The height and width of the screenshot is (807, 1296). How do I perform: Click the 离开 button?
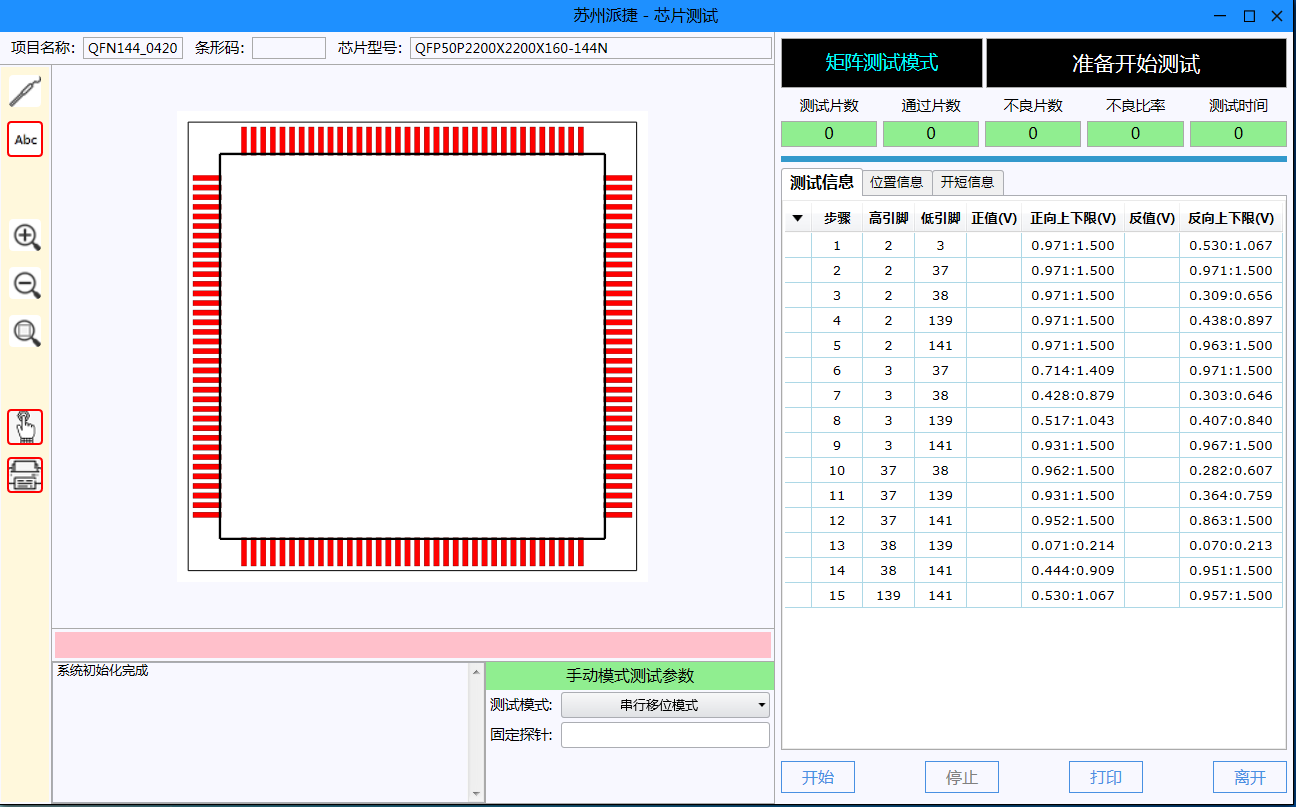(x=1250, y=777)
